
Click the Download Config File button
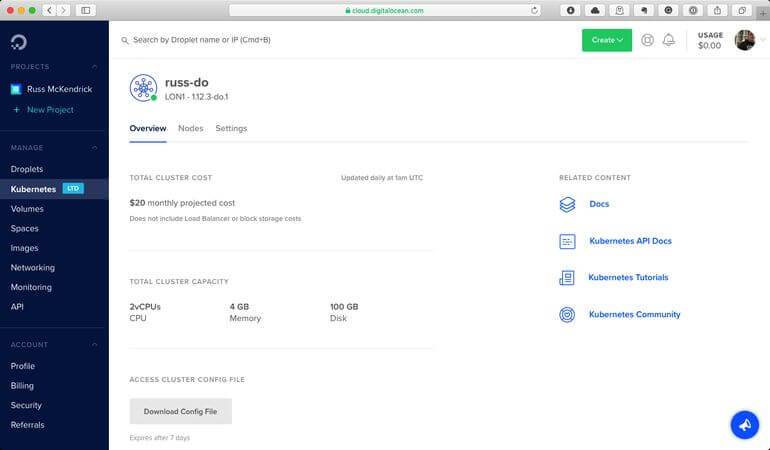pos(180,411)
